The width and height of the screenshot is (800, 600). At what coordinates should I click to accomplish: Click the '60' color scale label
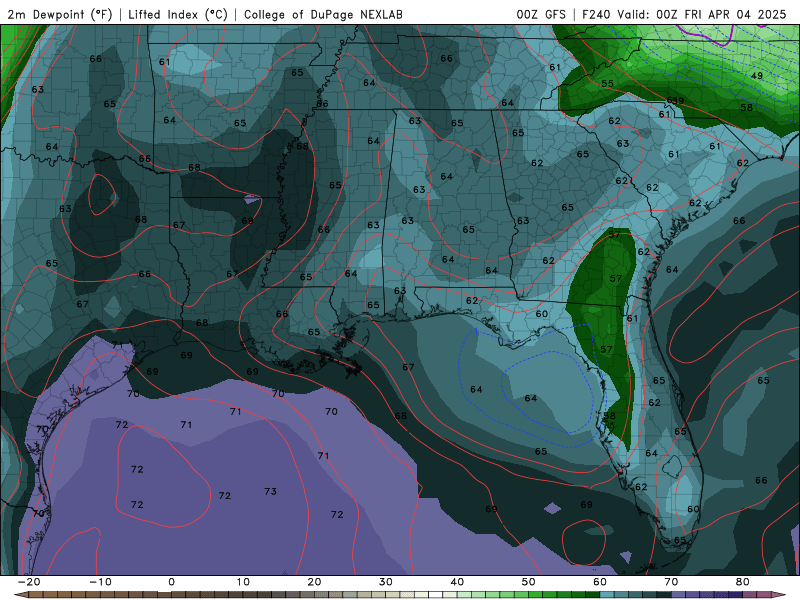[x=600, y=582]
